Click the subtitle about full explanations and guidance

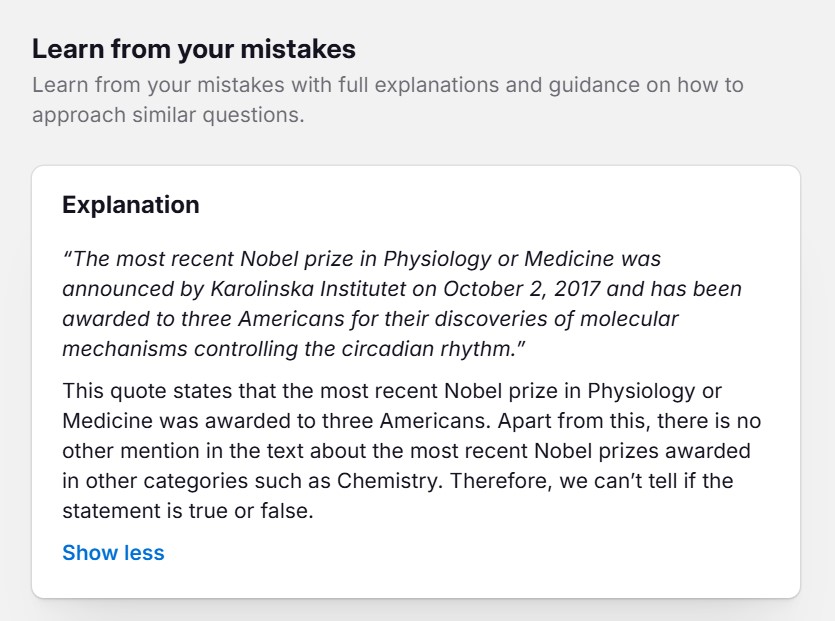(387, 84)
